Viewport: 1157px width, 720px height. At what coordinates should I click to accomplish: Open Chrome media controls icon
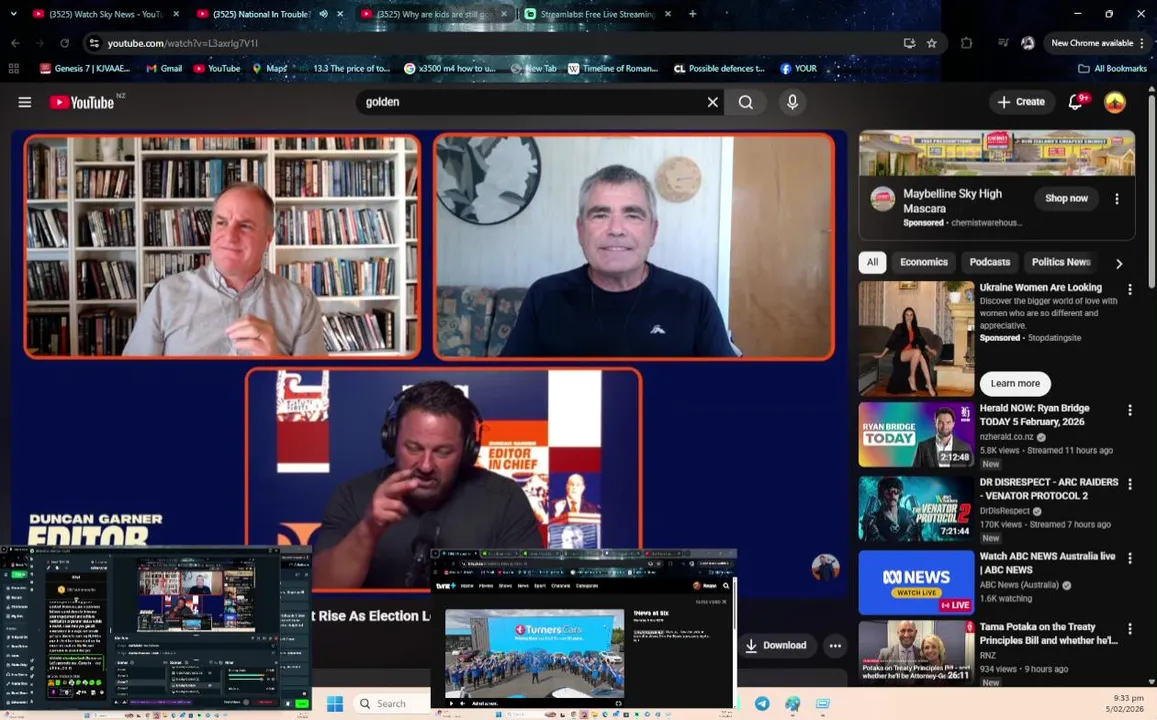tap(1003, 44)
